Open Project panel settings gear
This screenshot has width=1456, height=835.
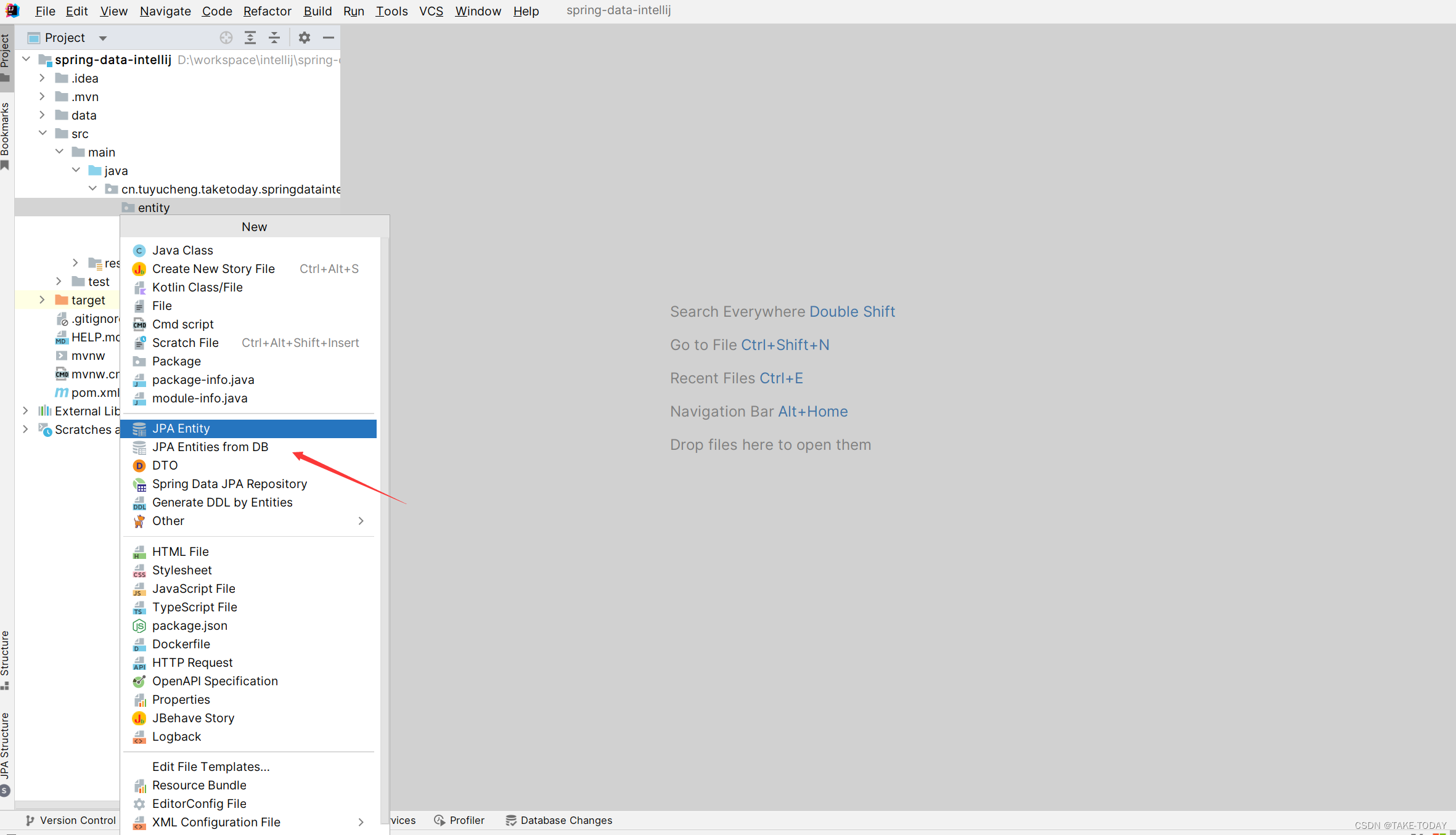[305, 38]
